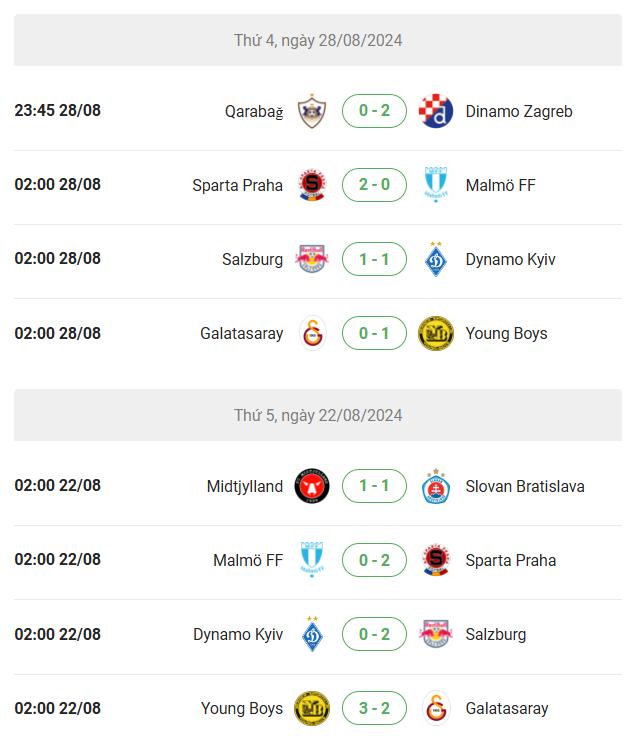Click the Malmö FF shield on 28/08
Viewport: 634px width, 750px height.
tap(435, 185)
